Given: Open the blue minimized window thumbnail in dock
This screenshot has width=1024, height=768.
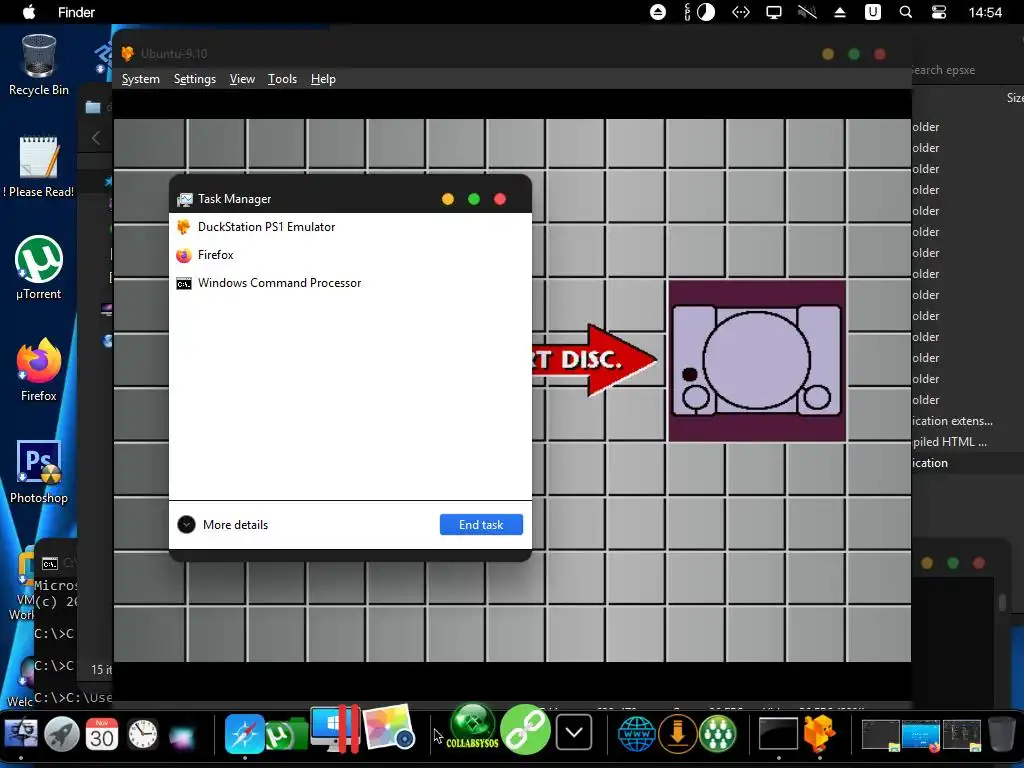Looking at the screenshot, I should pyautogui.click(x=921, y=735).
